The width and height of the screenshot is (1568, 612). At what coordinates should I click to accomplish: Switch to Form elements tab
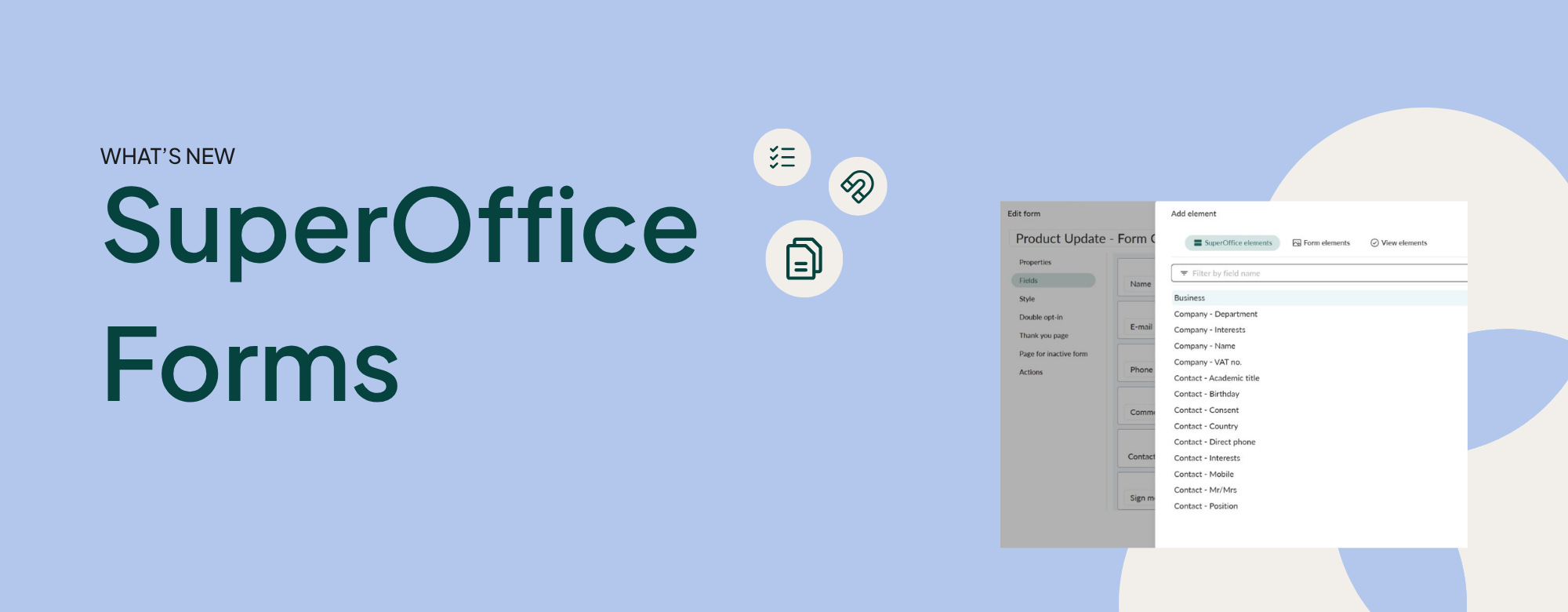click(x=1321, y=243)
